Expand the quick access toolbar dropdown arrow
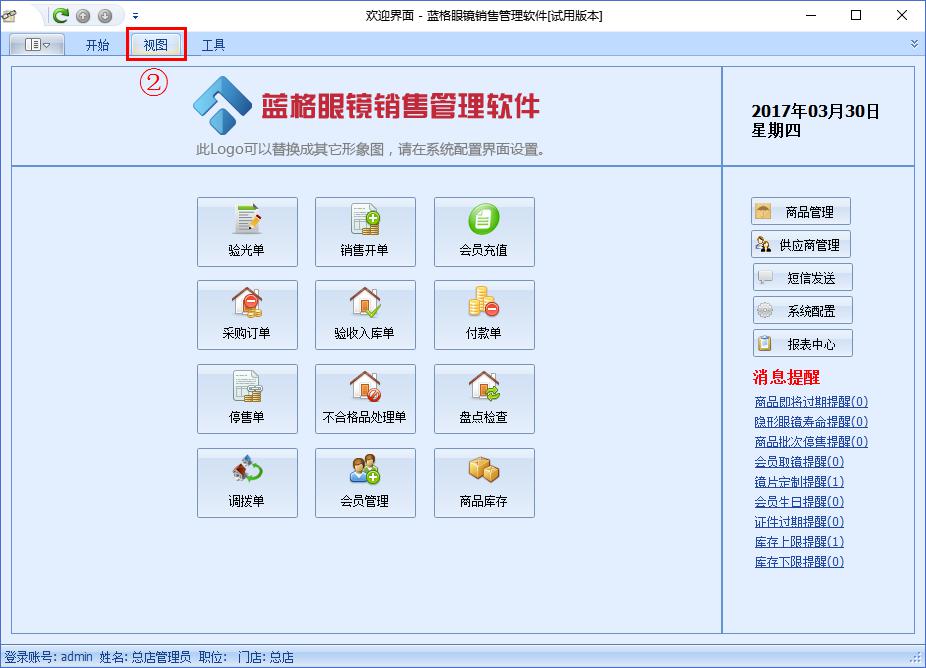This screenshot has height=668, width=926. point(136,16)
